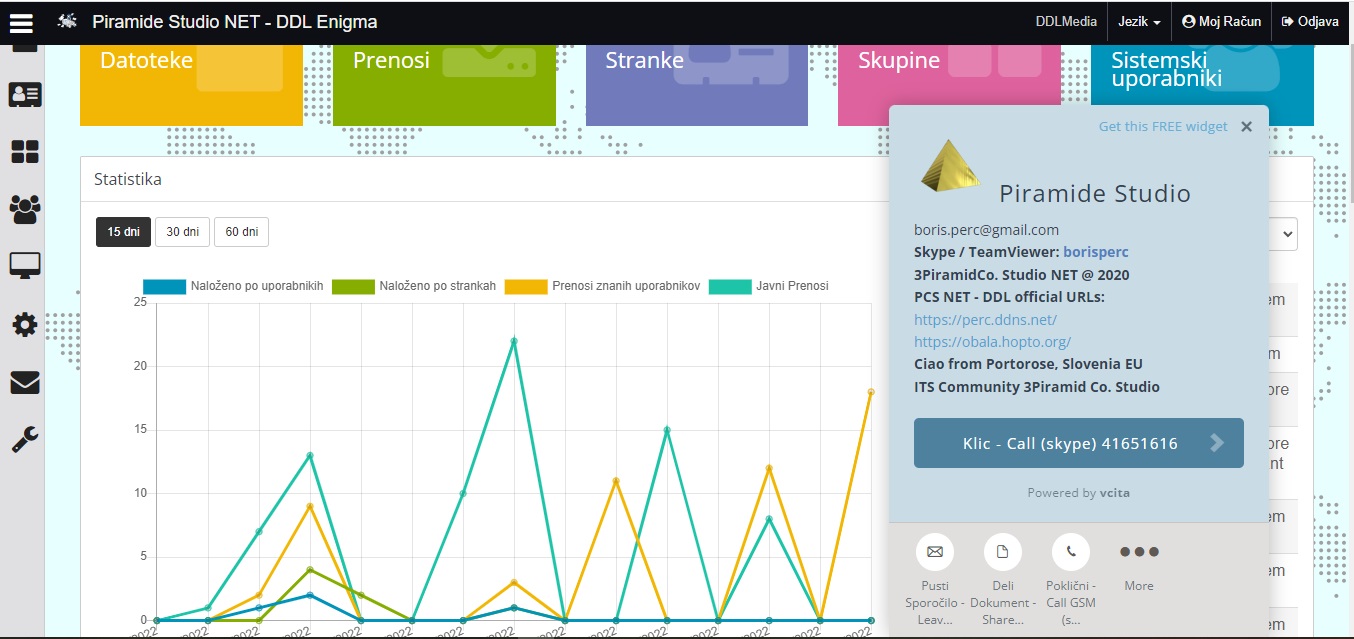Toggle Naloženo po strankah legend series
Screen dimensions: 1354x639
(x=414, y=287)
